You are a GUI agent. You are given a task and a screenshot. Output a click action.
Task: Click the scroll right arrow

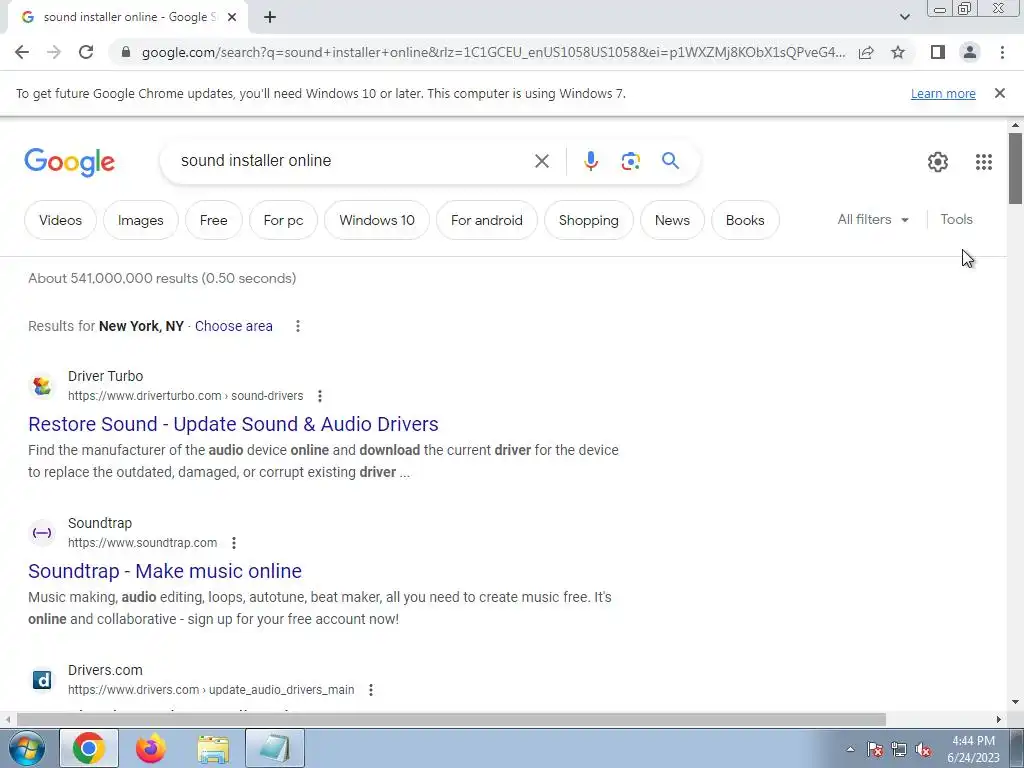999,719
